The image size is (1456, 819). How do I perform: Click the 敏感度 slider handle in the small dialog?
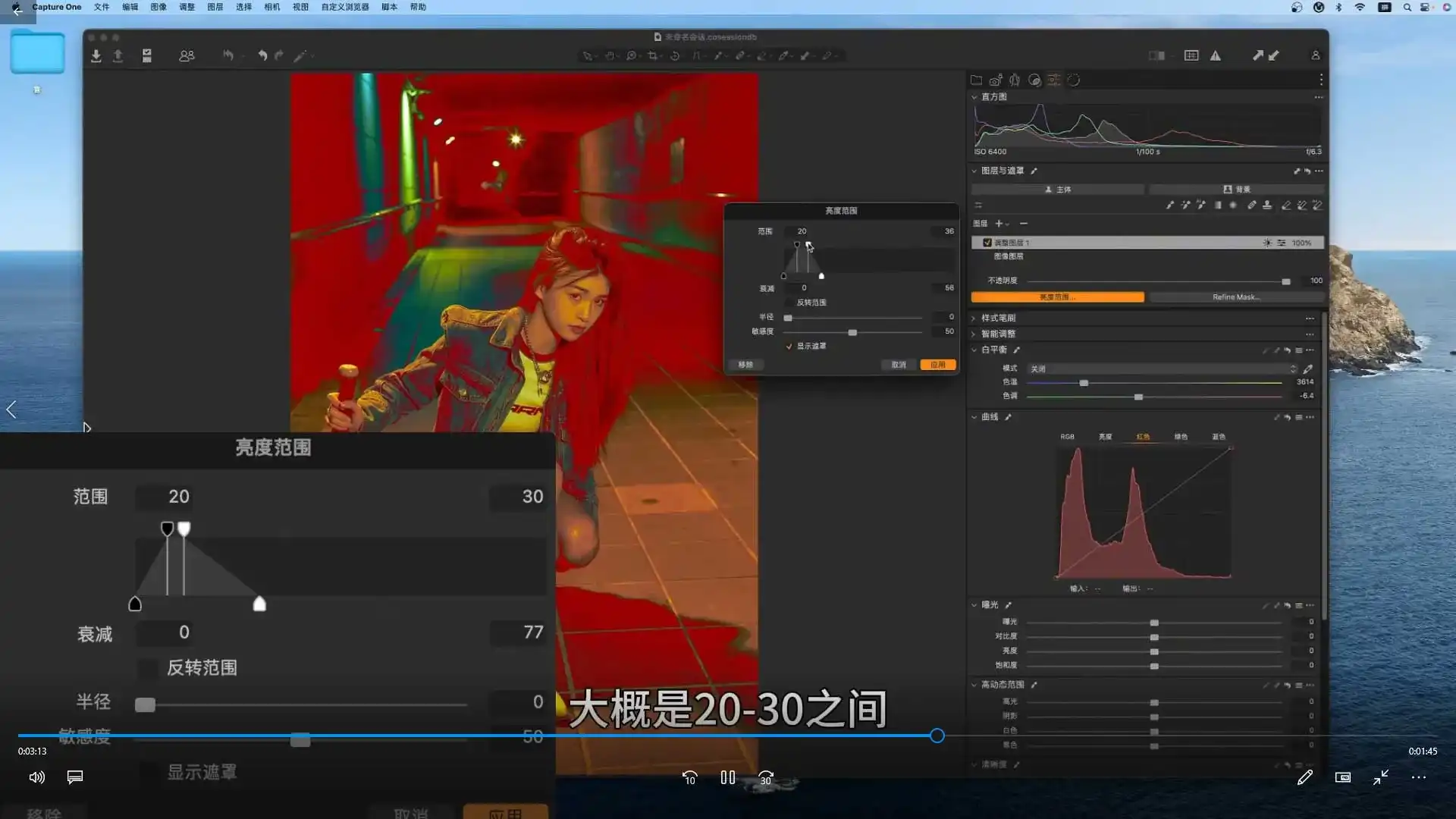point(852,333)
